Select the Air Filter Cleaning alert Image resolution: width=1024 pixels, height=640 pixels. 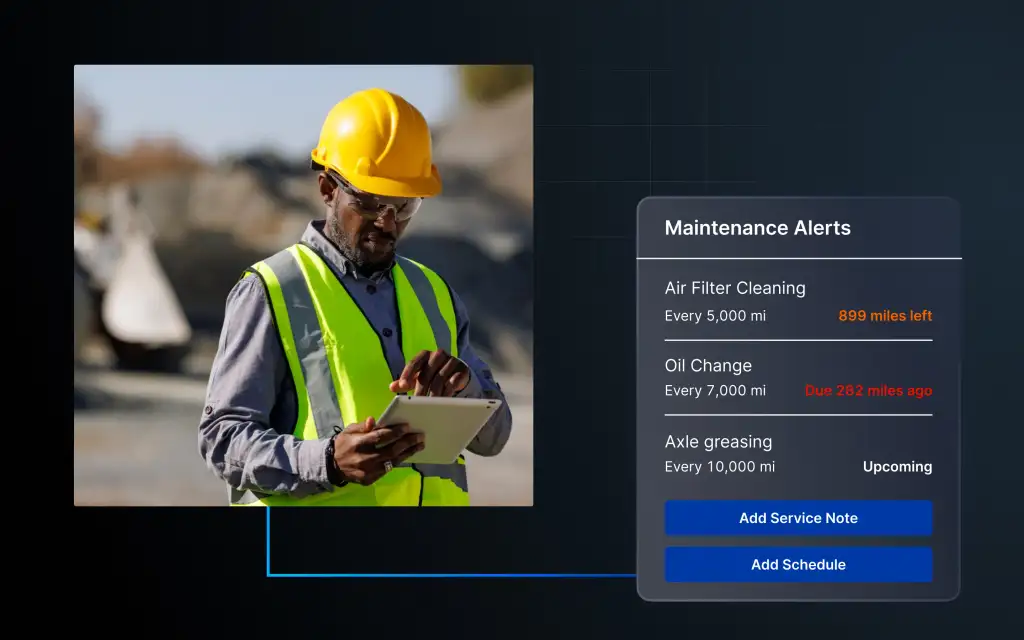click(735, 288)
